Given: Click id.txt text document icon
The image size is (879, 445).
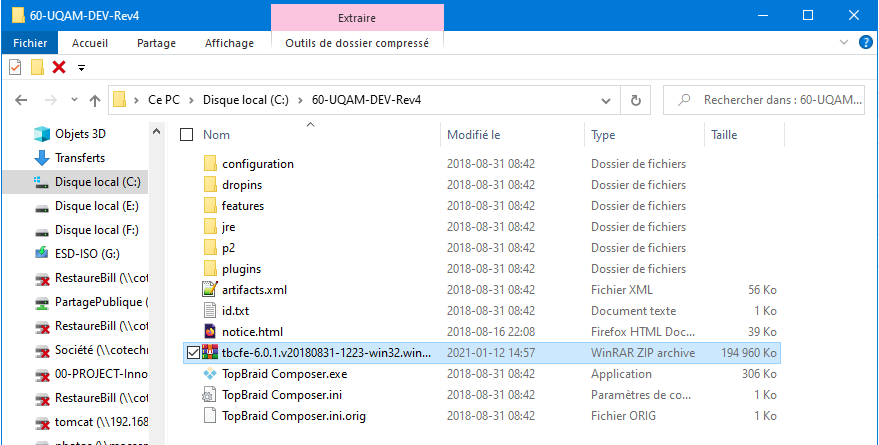Looking at the screenshot, I should click(x=209, y=310).
